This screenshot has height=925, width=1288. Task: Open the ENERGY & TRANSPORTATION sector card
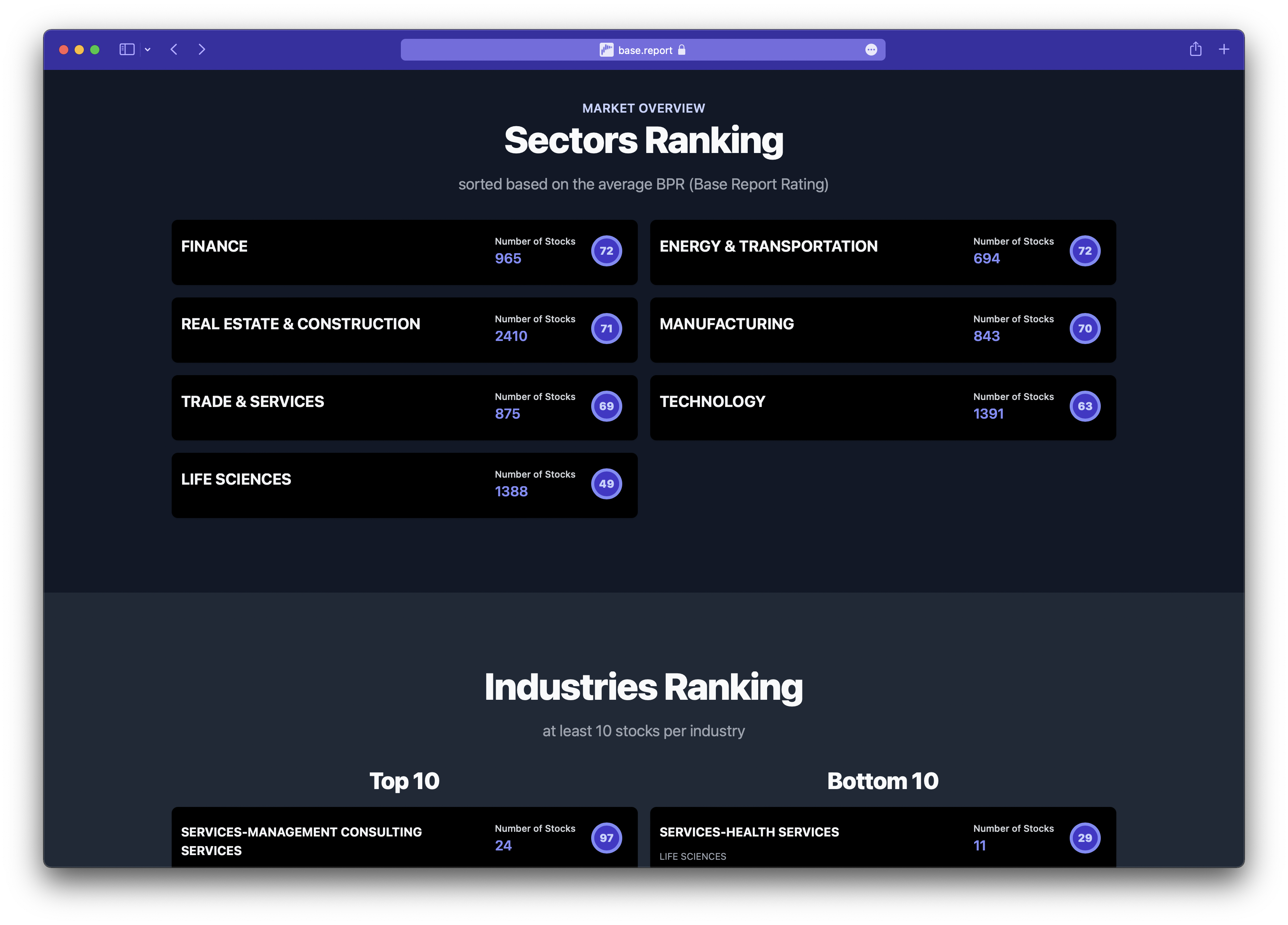point(883,252)
